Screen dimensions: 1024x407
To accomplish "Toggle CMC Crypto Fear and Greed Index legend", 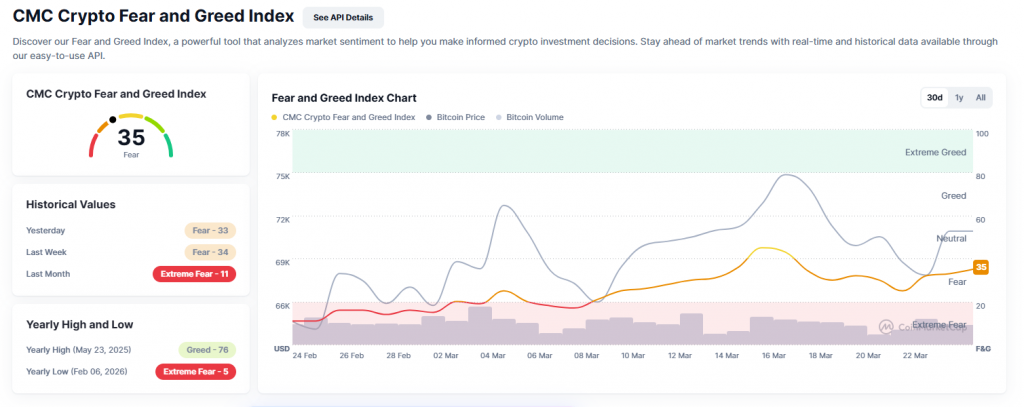I will 348,117.
